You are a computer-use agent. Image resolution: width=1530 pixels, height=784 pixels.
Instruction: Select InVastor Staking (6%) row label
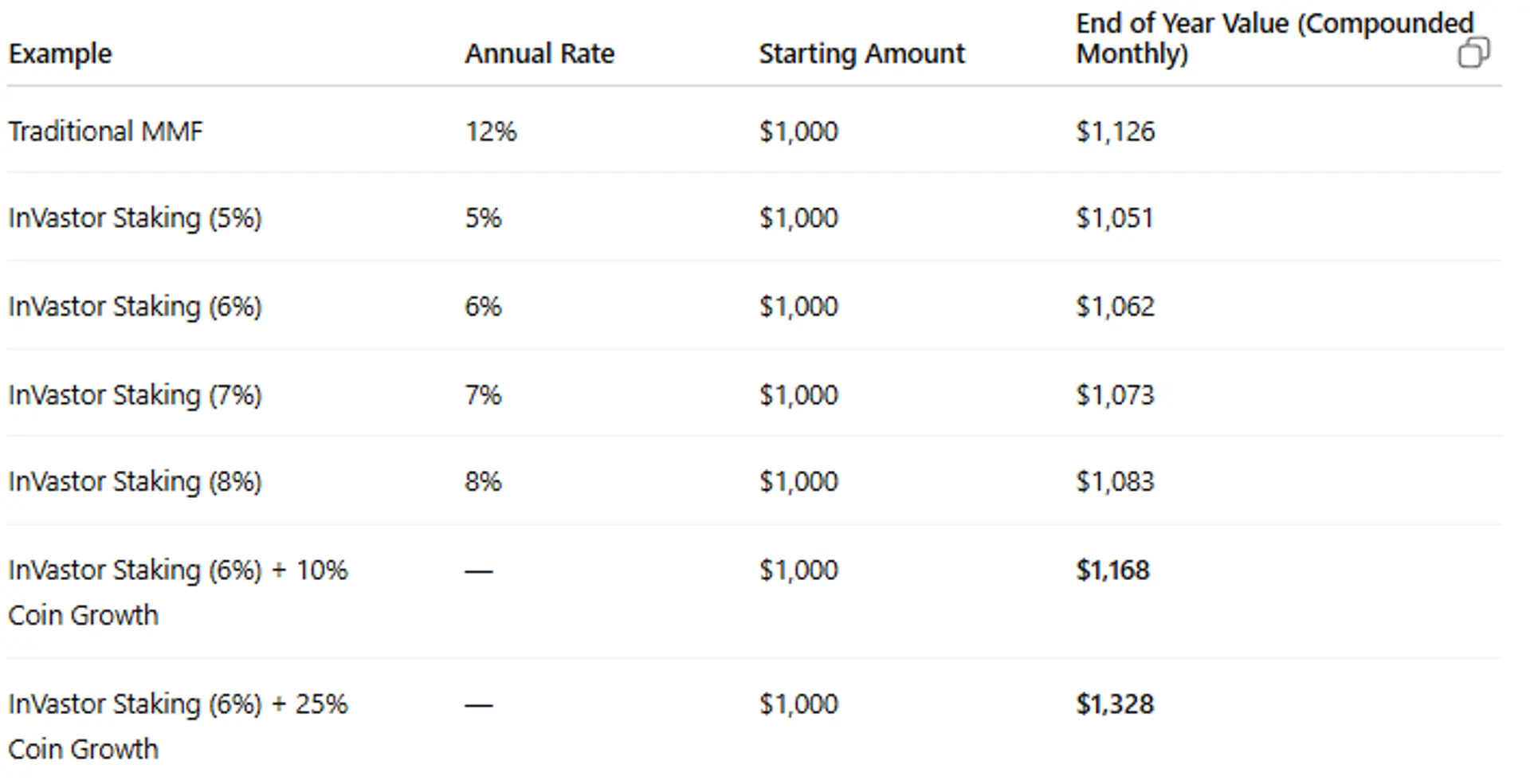[135, 306]
